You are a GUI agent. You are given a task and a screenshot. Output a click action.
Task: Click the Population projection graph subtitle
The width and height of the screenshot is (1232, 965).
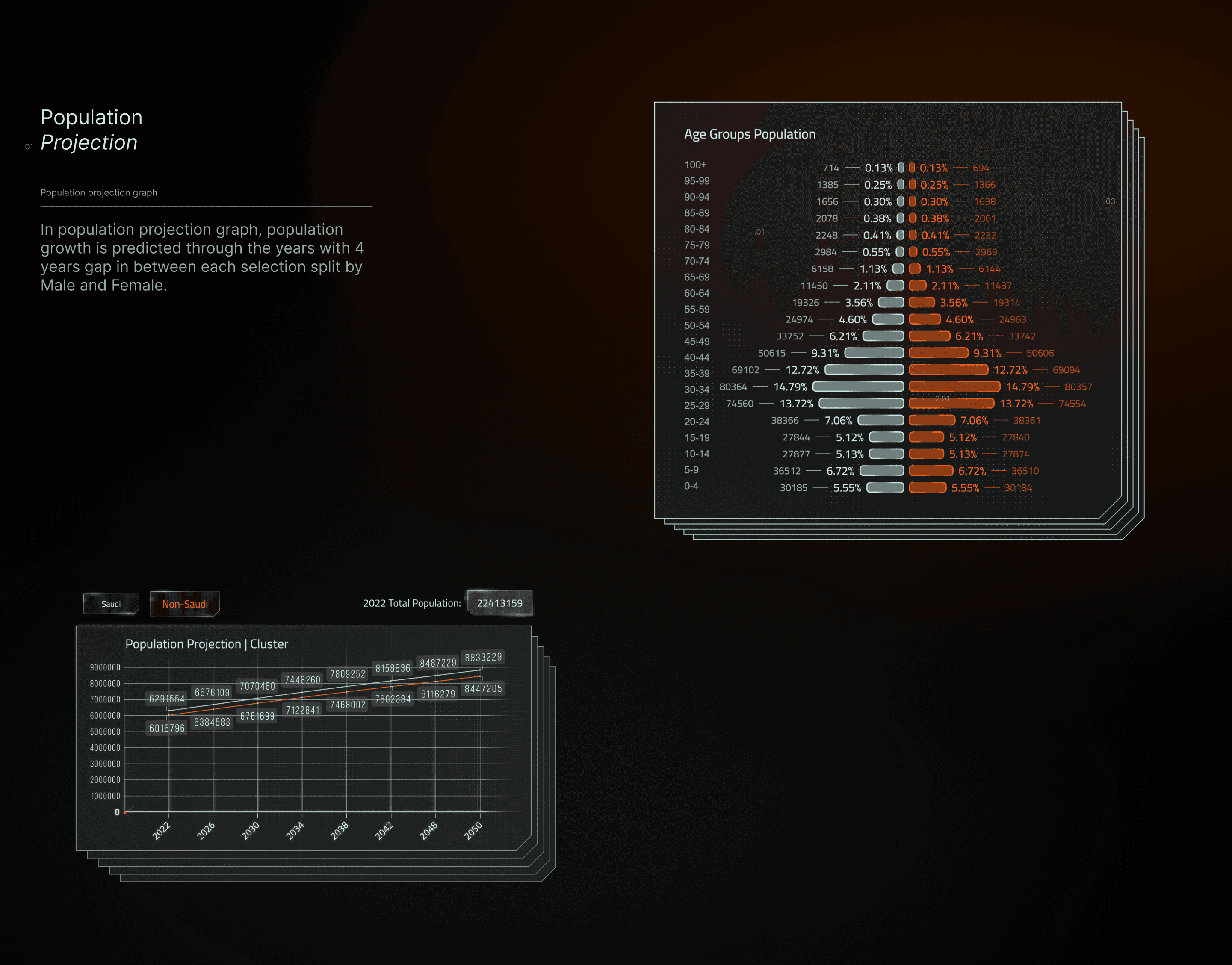point(99,193)
